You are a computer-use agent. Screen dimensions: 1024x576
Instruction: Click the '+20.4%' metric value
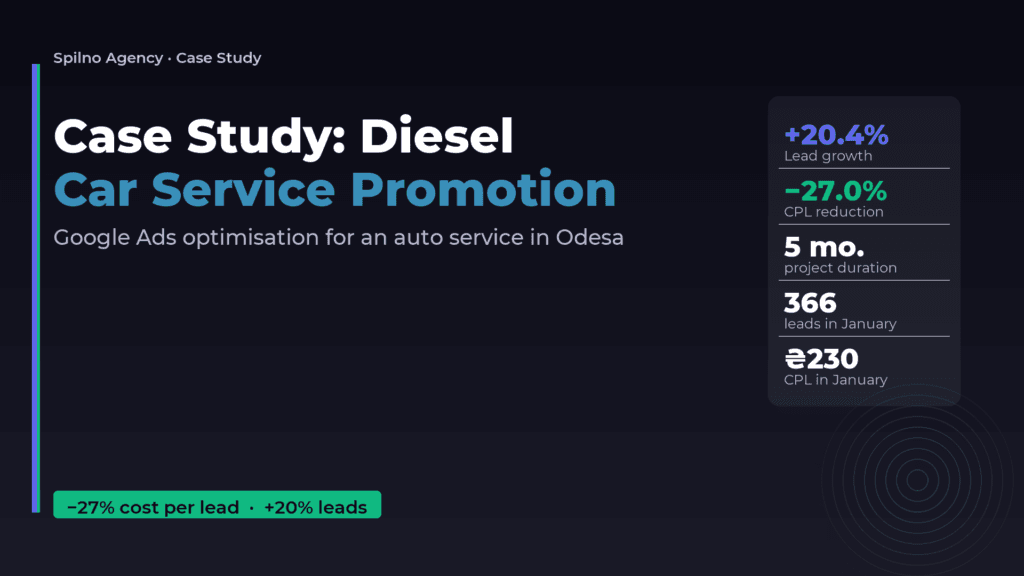tap(836, 135)
